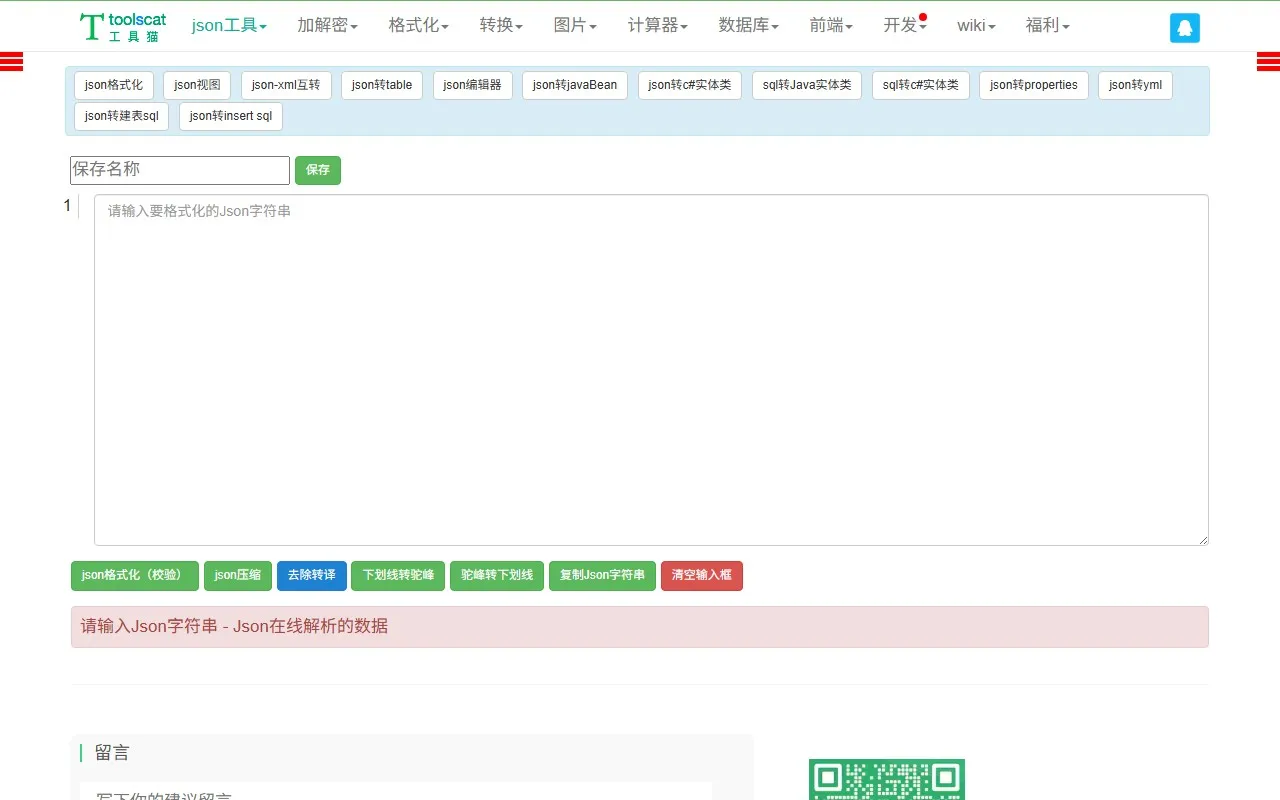Open the QQ contact icon
This screenshot has width=1280, height=800.
coord(1184,28)
